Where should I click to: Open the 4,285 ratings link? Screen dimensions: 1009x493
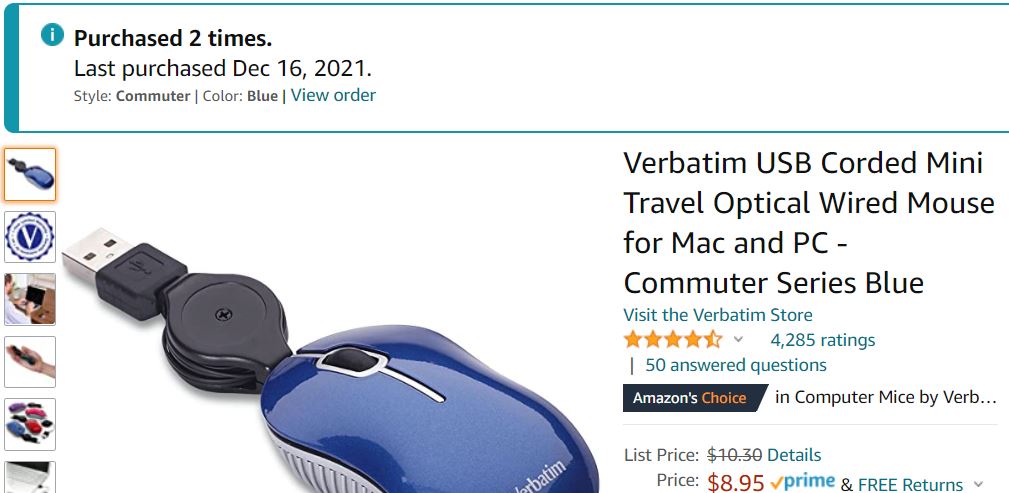coord(822,339)
